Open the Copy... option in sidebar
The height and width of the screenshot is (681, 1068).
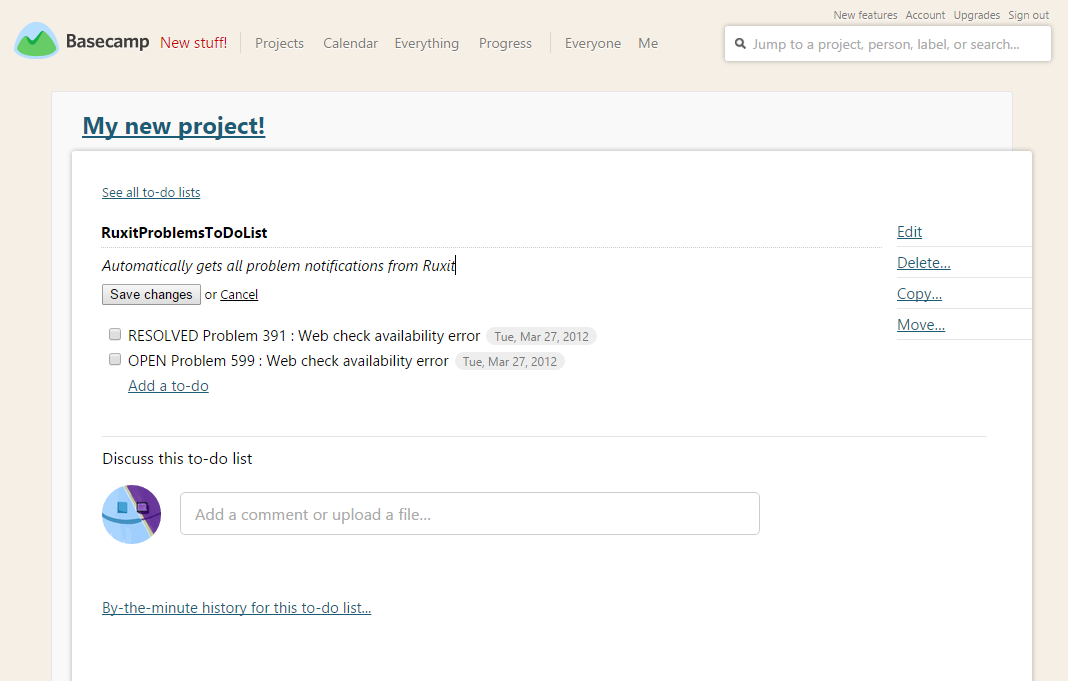point(919,294)
